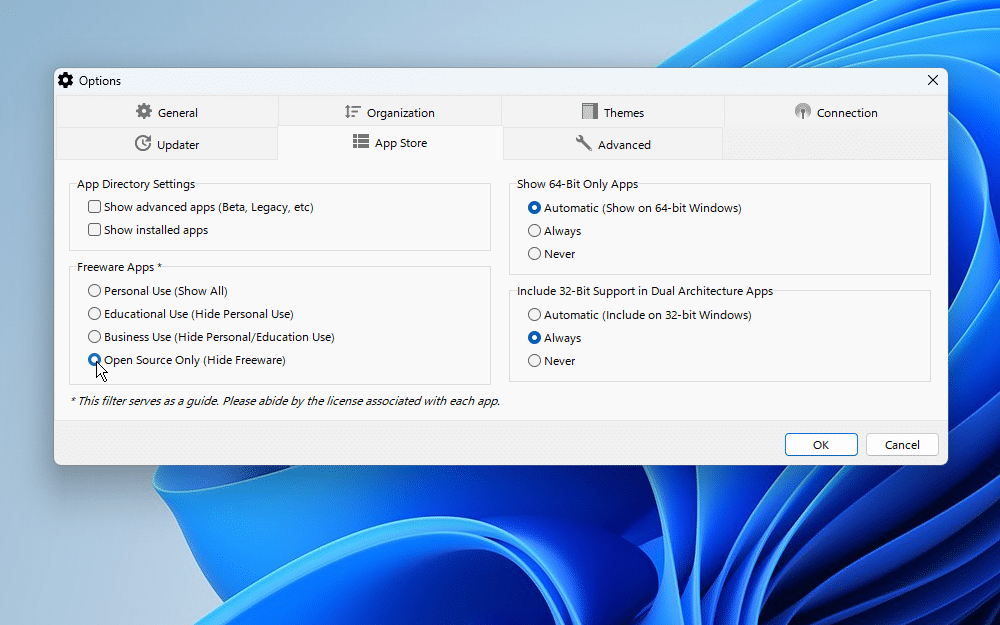This screenshot has width=1000, height=625.
Task: Select Educational Use (Hide Personal Use)
Action: pos(94,313)
